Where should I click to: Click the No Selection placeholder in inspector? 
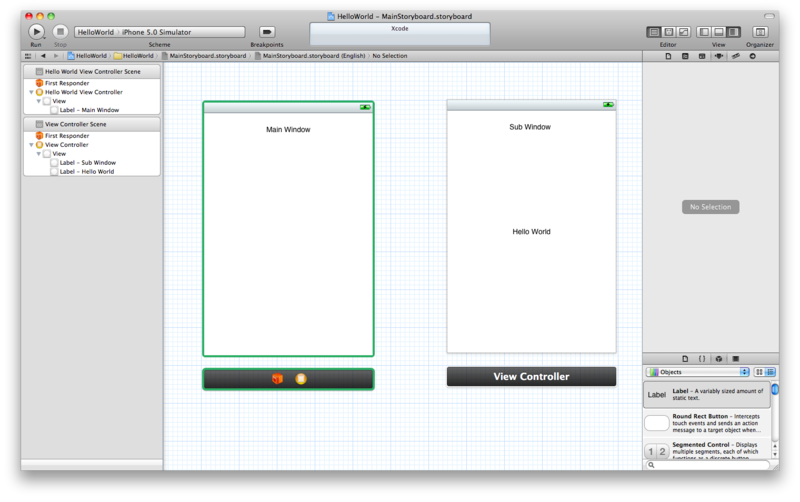point(710,207)
